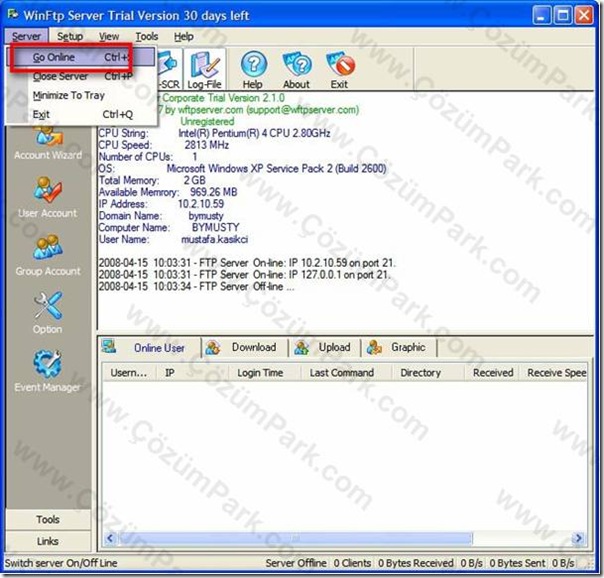
Task: Switch to the Graphic tab
Action: pos(399,347)
